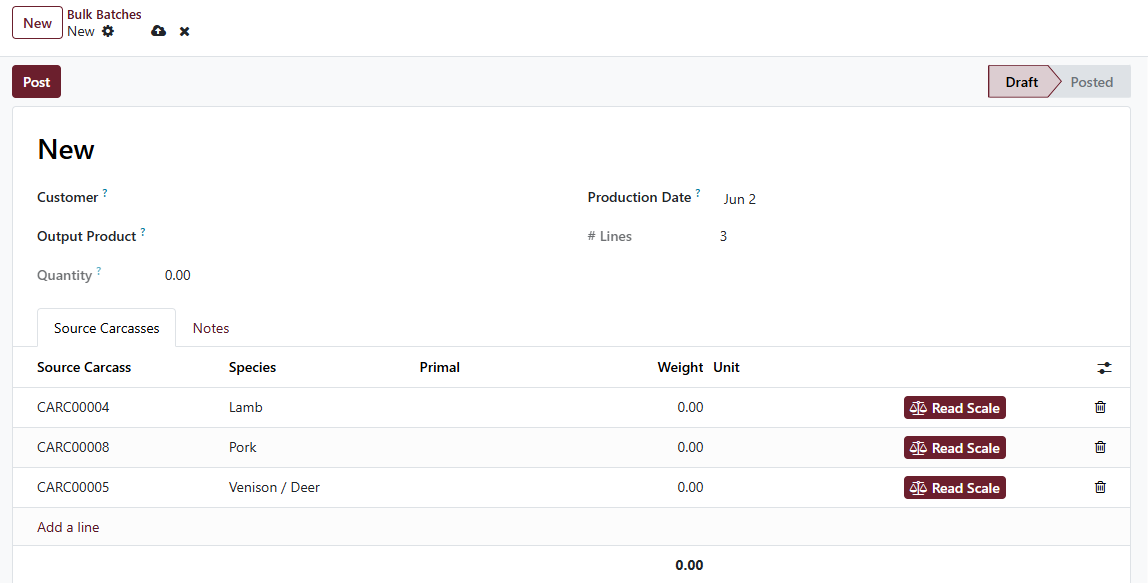Screen dimensions: 1148x583
Task: Sort by Source Carcass column
Action: click(x=84, y=368)
